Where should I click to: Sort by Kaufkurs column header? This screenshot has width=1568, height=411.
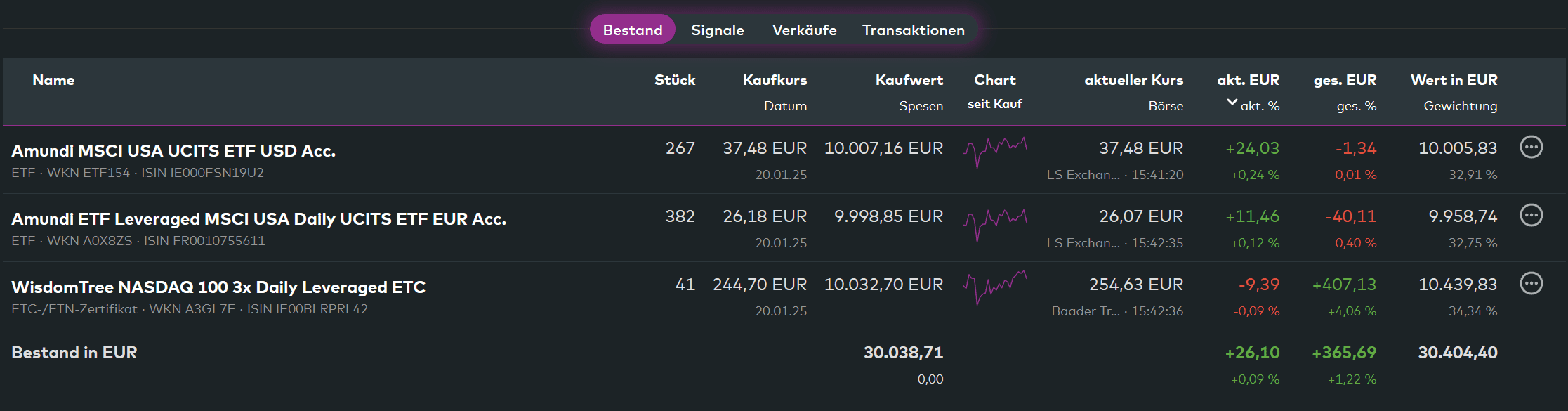(775, 80)
